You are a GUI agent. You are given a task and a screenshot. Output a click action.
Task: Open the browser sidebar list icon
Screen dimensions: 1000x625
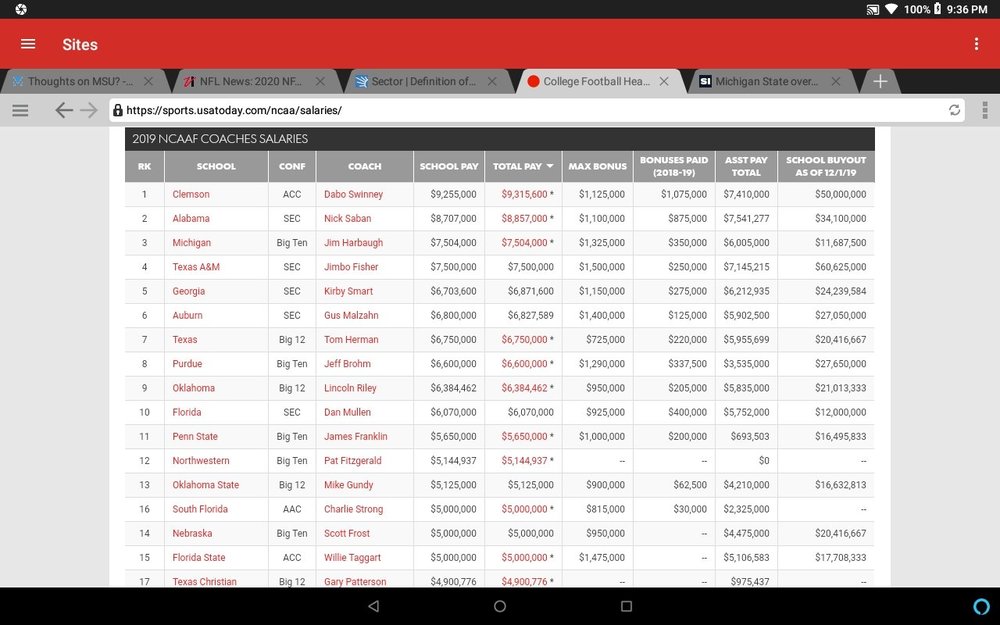click(20, 110)
